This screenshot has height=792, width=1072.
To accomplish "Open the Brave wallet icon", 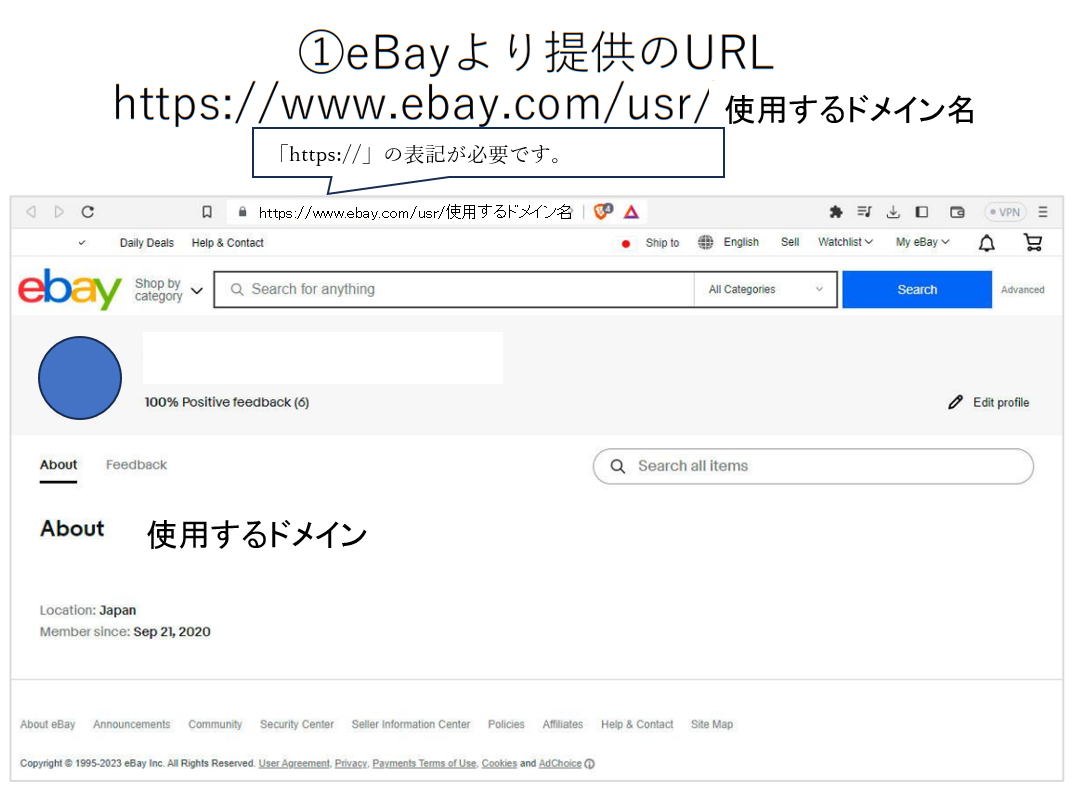I will [x=957, y=212].
